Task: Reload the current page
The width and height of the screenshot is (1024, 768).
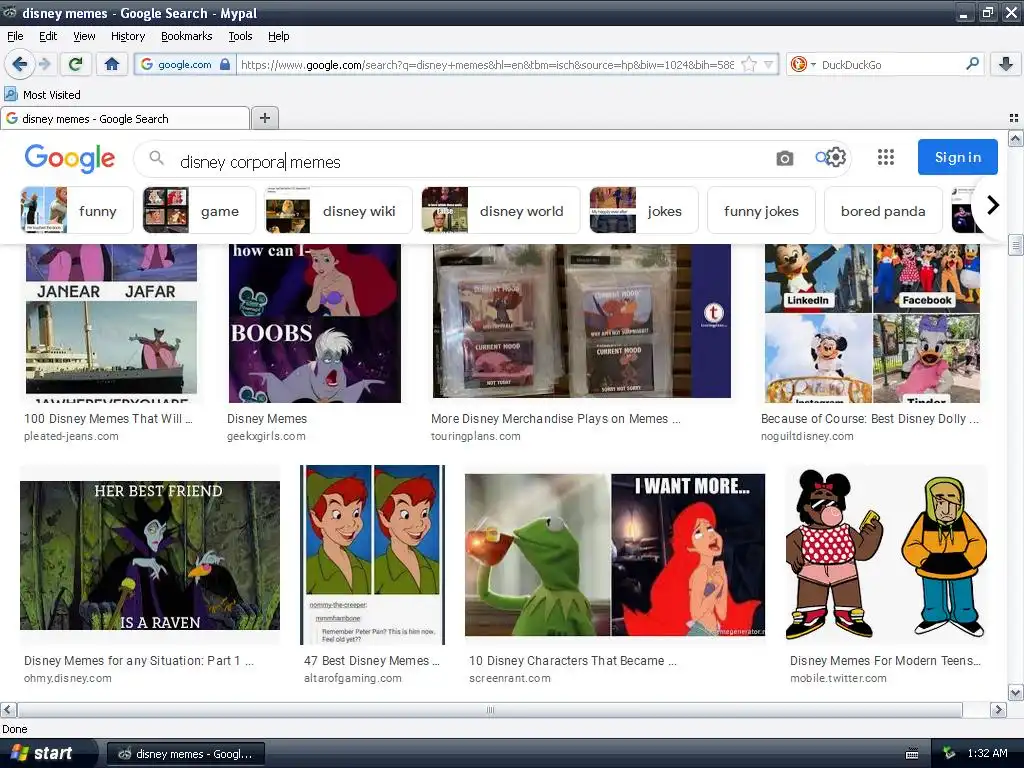Action: click(x=75, y=64)
